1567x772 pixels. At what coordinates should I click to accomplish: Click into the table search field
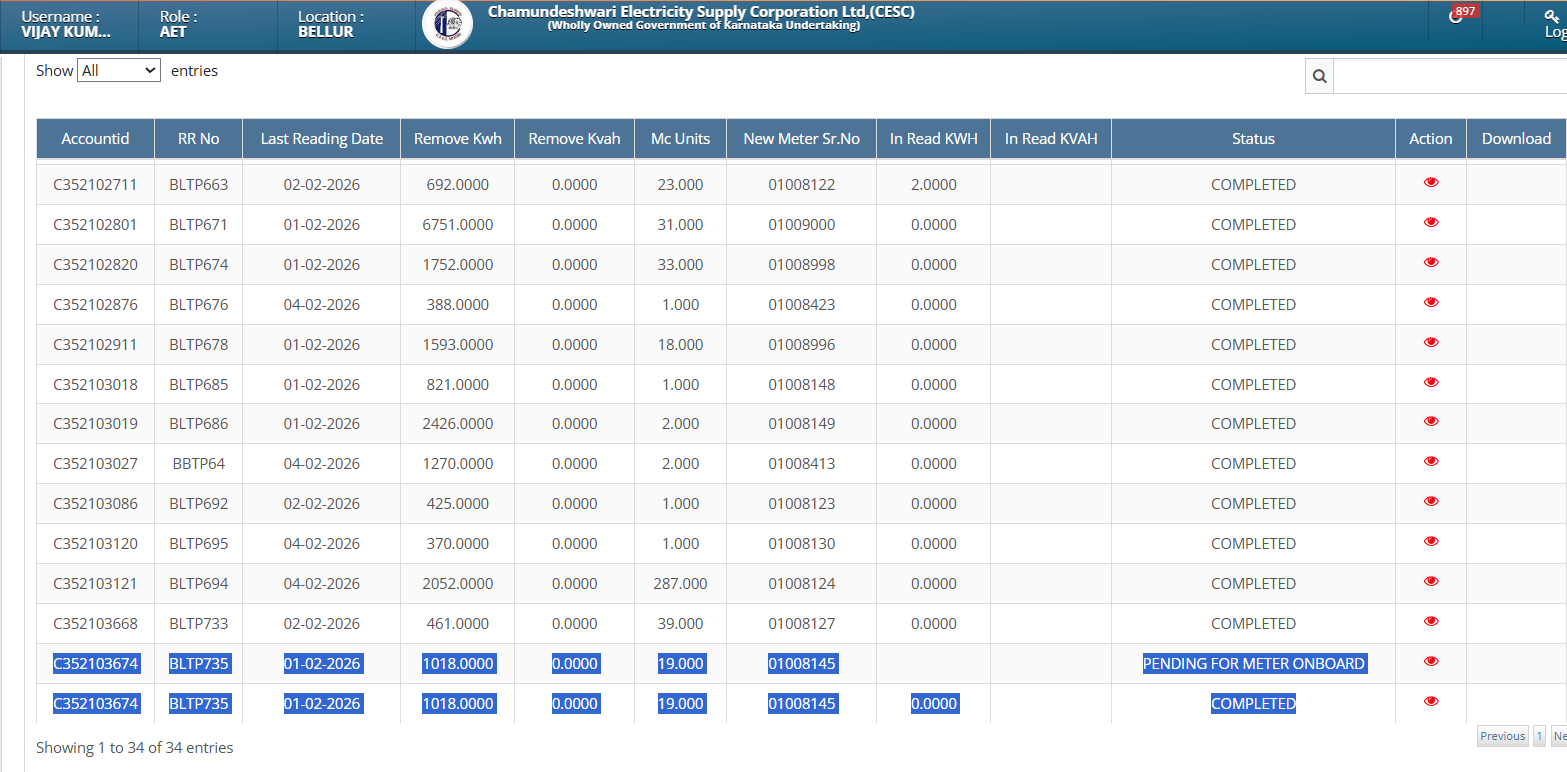pos(1449,76)
